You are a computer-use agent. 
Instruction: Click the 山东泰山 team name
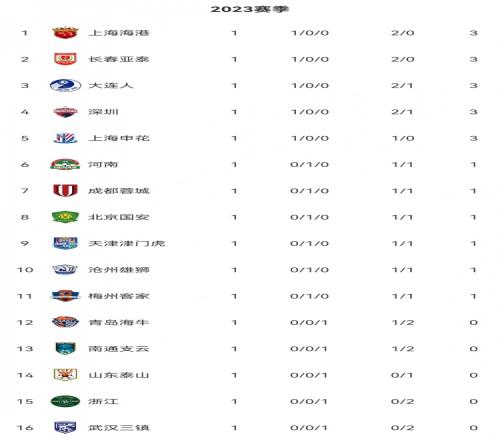click(119, 375)
